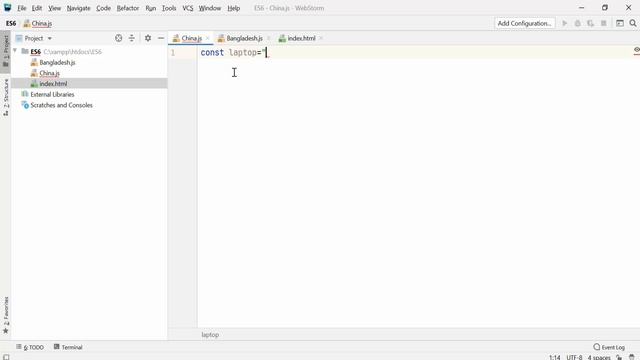Click the laptop variable name in code
The height and width of the screenshot is (360, 640).
(243, 53)
